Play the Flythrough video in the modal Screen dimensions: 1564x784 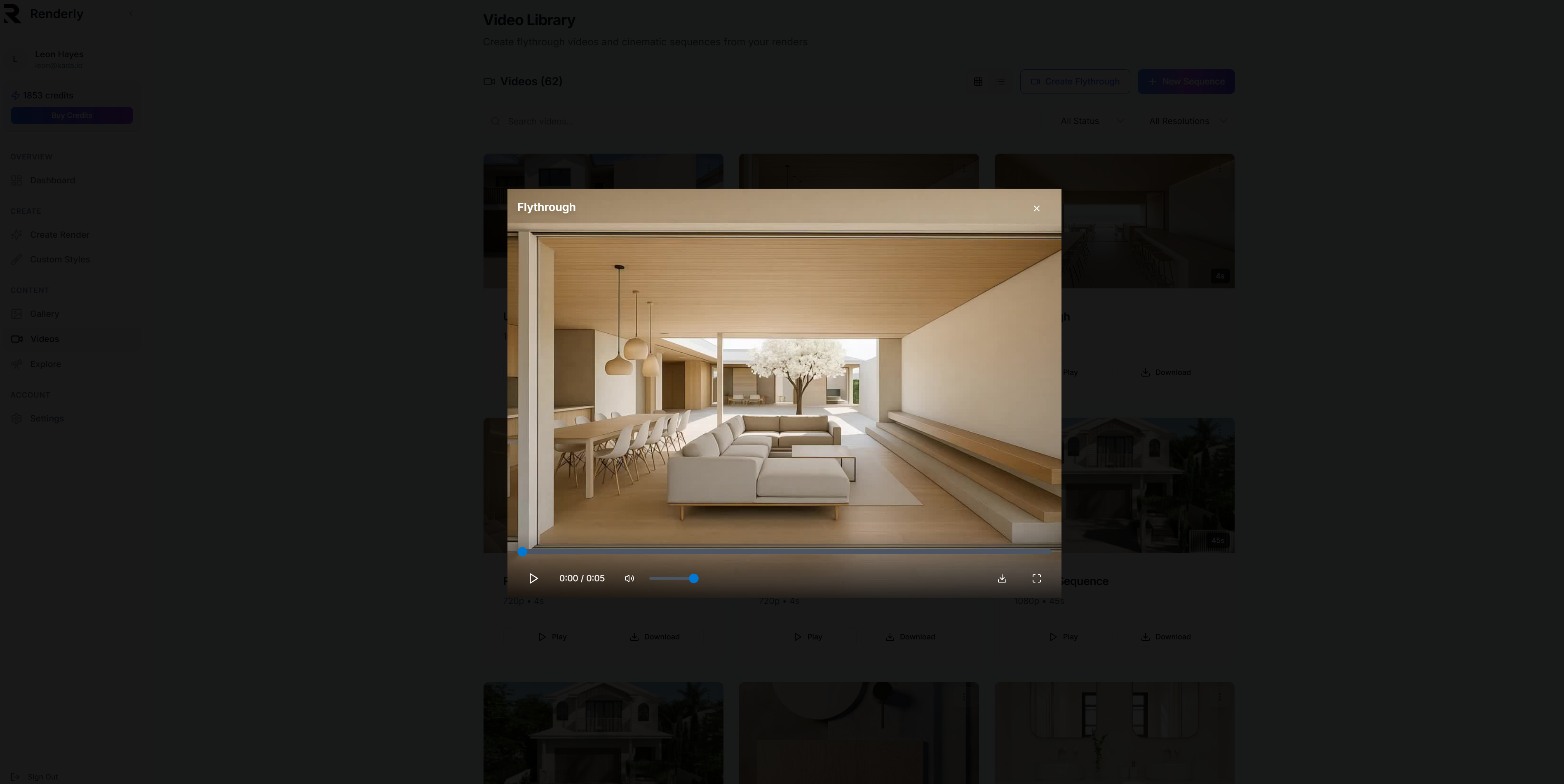533,578
